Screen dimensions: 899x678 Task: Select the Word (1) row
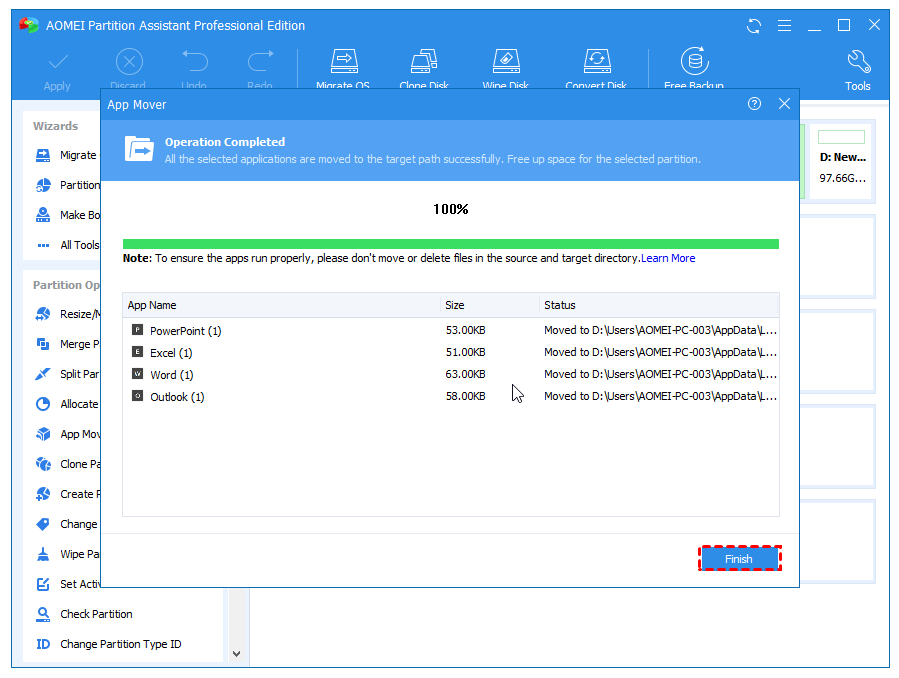coord(451,374)
